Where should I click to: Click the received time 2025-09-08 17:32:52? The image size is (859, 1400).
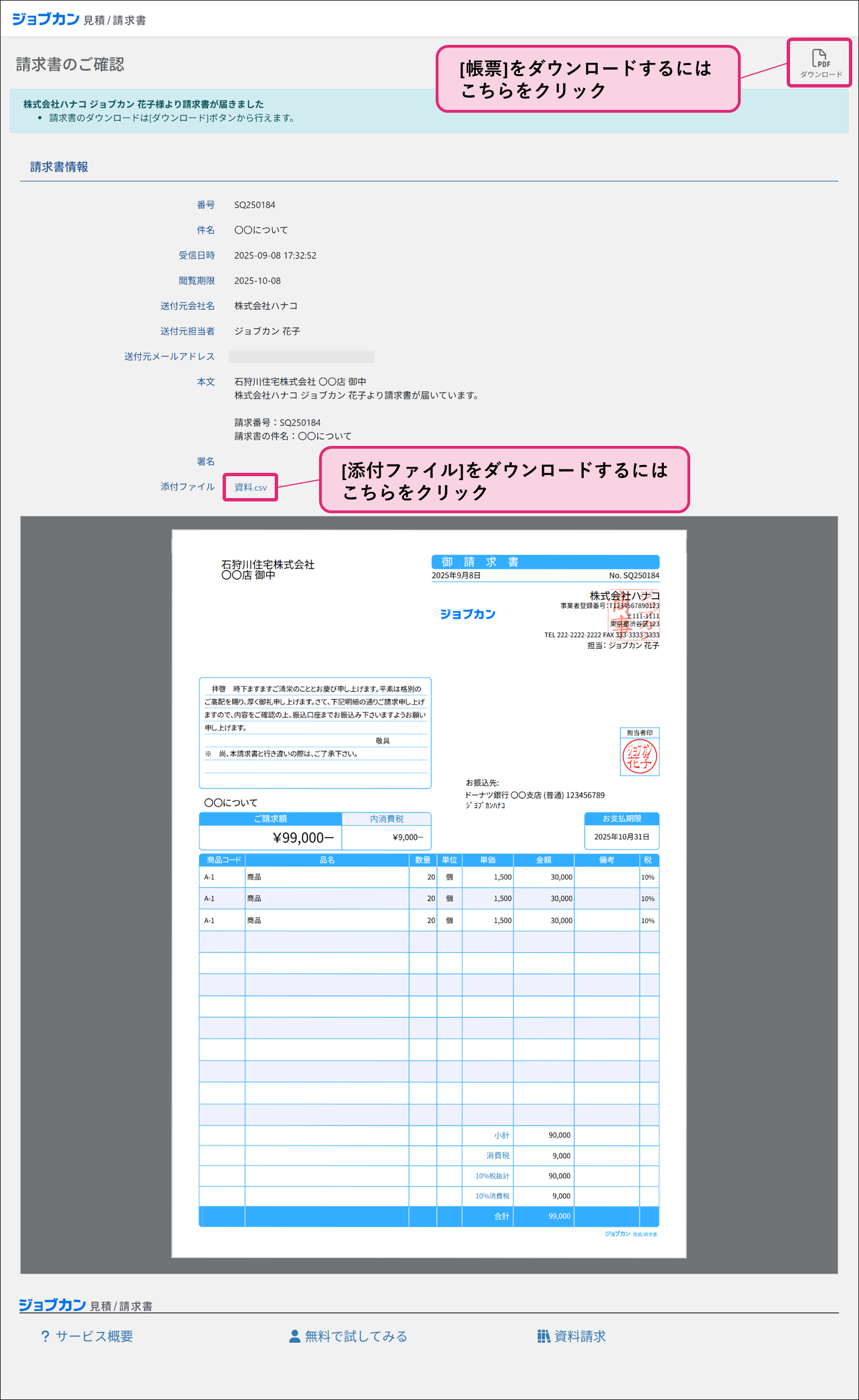point(275,255)
